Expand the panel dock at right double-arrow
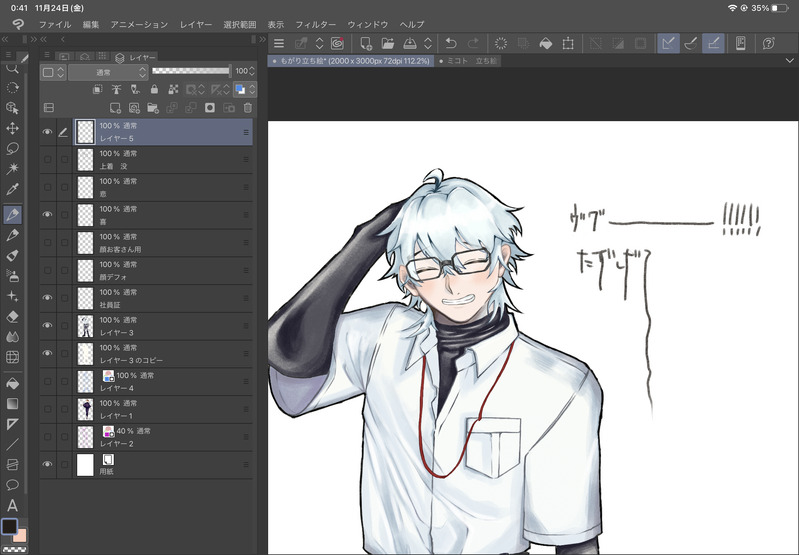Screen dimensions: 799x555 tap(262, 39)
